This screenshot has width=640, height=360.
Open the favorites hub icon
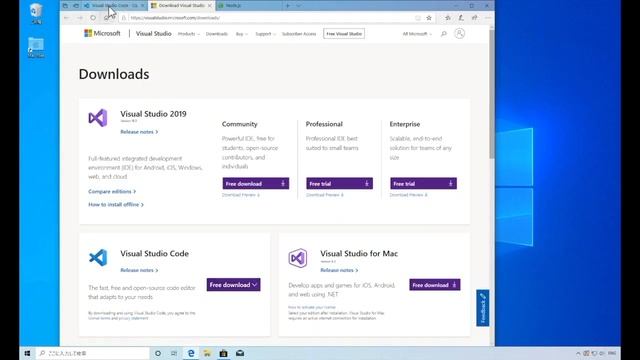(448, 18)
